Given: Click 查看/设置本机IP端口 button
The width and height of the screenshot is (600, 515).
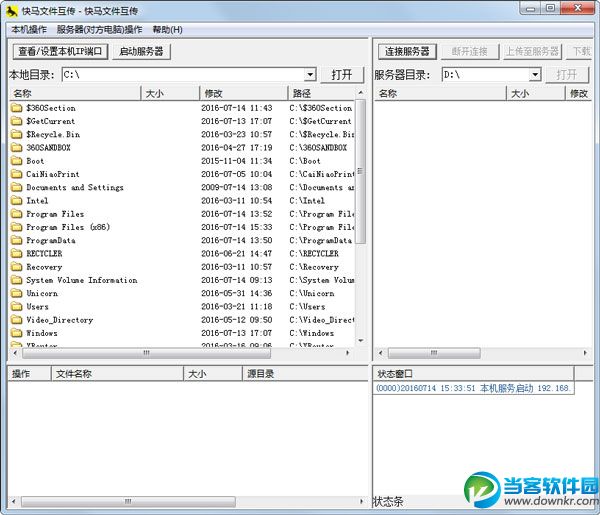Looking at the screenshot, I should pos(60,51).
